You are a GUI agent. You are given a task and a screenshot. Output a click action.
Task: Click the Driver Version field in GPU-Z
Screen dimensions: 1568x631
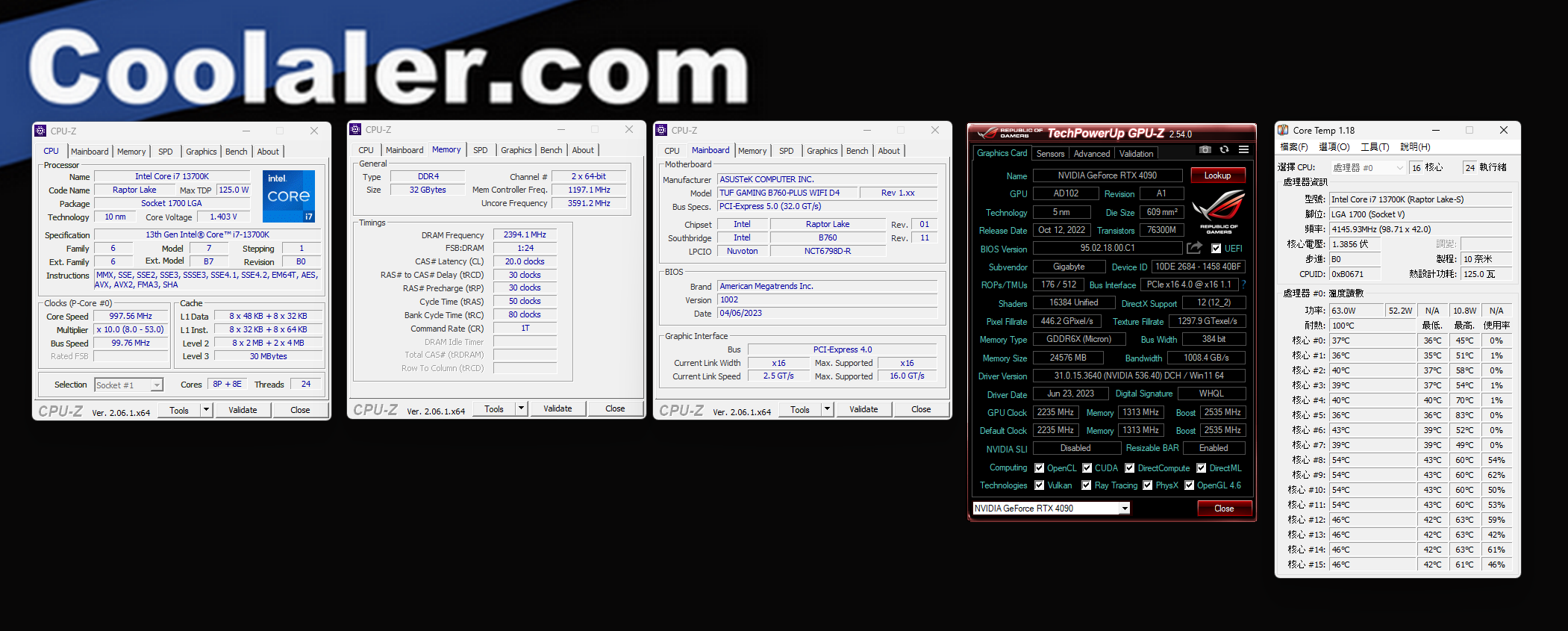[x=1138, y=376]
